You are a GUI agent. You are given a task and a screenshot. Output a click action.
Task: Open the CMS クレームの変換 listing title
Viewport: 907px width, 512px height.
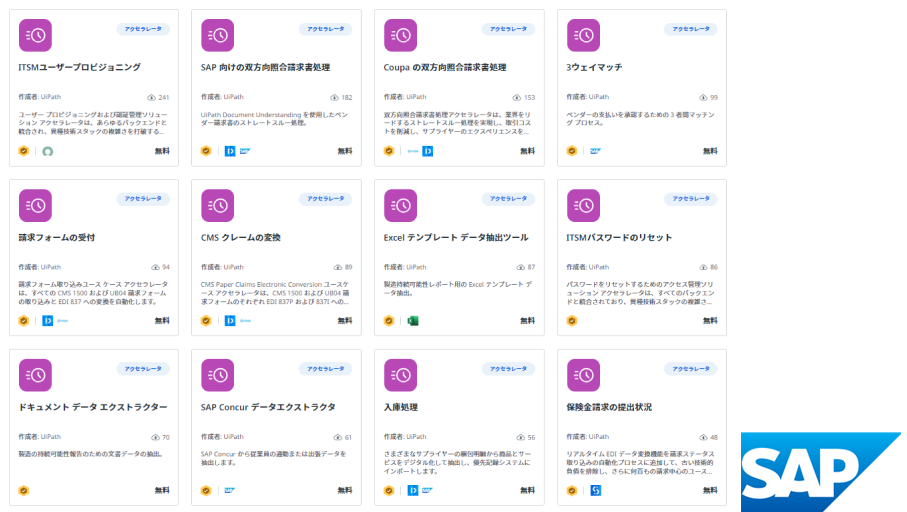pyautogui.click(x=241, y=237)
